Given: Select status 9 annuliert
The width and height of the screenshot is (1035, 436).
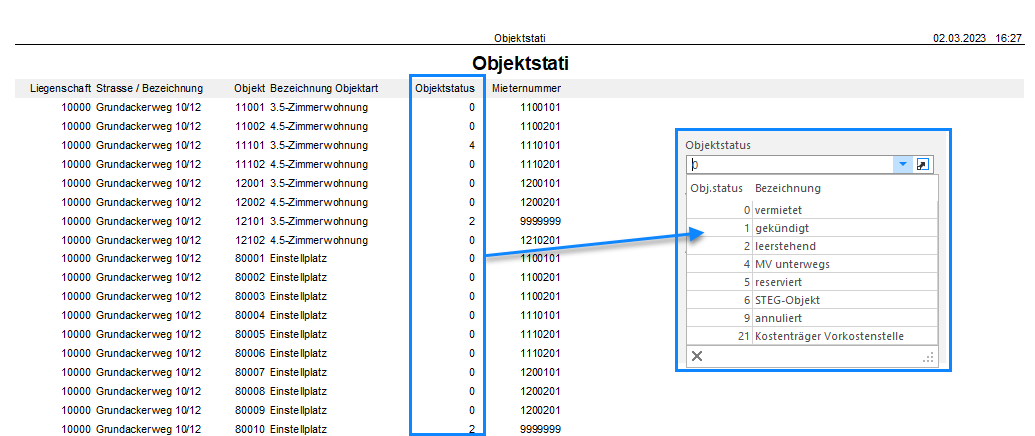Looking at the screenshot, I should coord(812,318).
